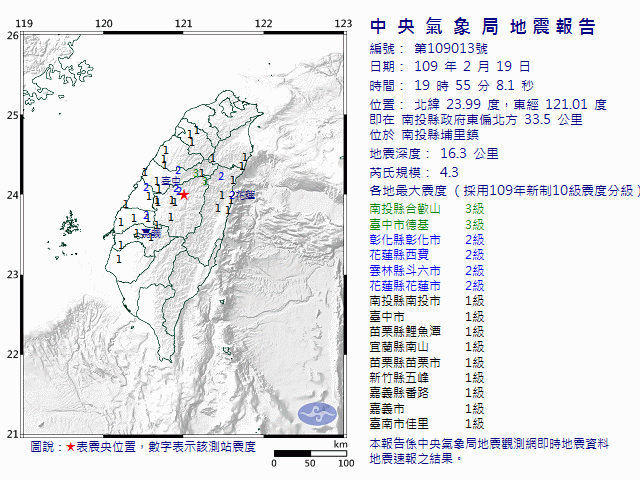640x480 pixels.
Task: Click the 嘉義 city label on map
Action: coord(151,233)
